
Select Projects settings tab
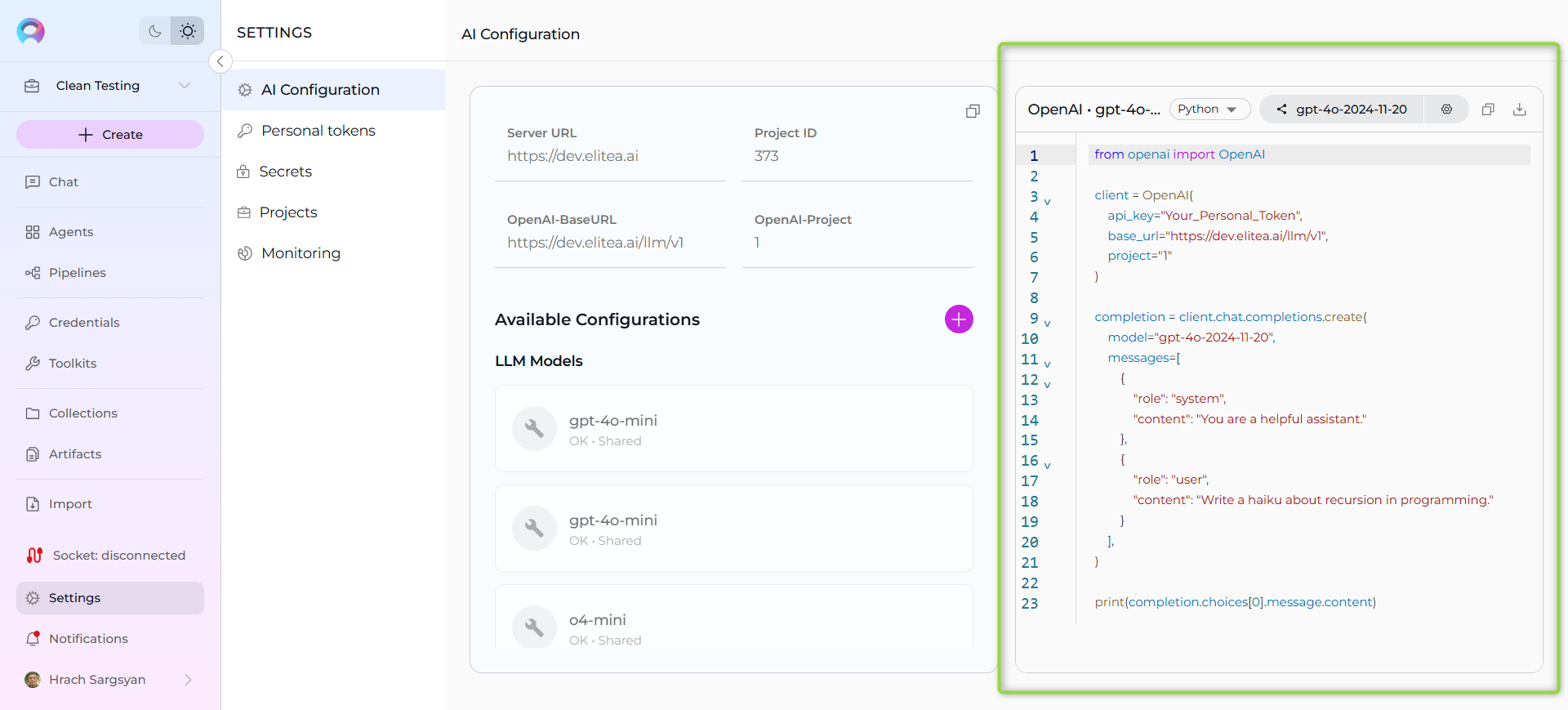(333, 212)
